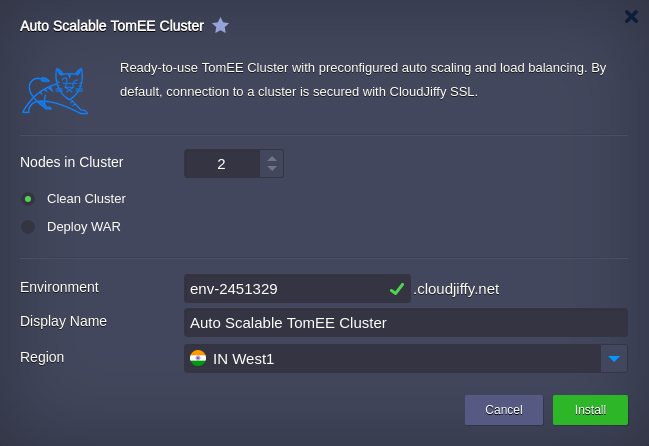The height and width of the screenshot is (446, 649).
Task: Mark TomEE Cluster as favorite with star
Action: click(220, 26)
